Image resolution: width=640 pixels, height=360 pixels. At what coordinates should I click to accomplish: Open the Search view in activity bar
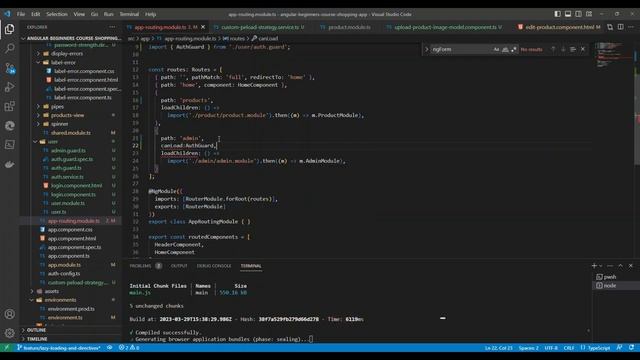pos(9,48)
